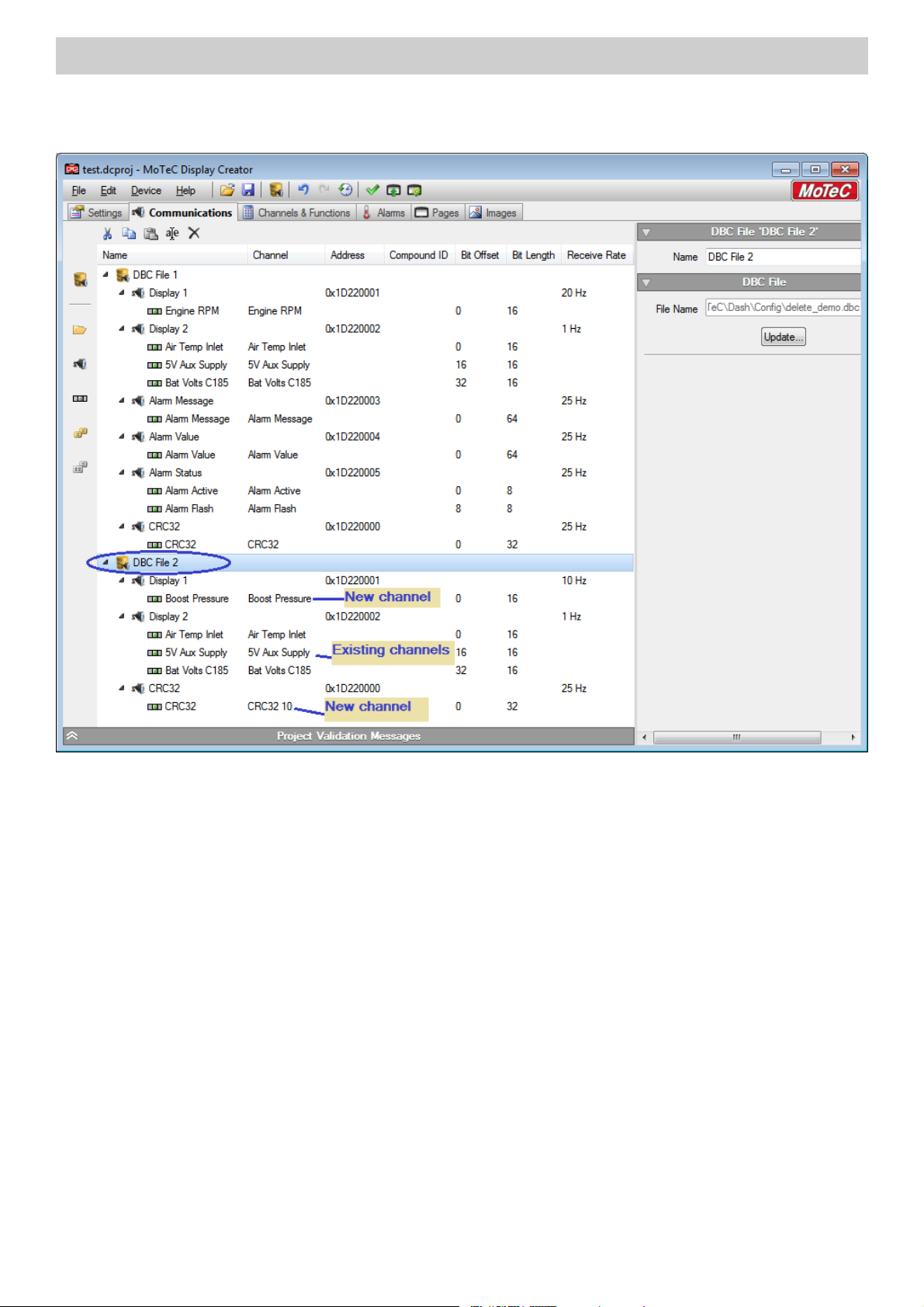This screenshot has width=924, height=1307.
Task: Open the Device menu
Action: (146, 191)
